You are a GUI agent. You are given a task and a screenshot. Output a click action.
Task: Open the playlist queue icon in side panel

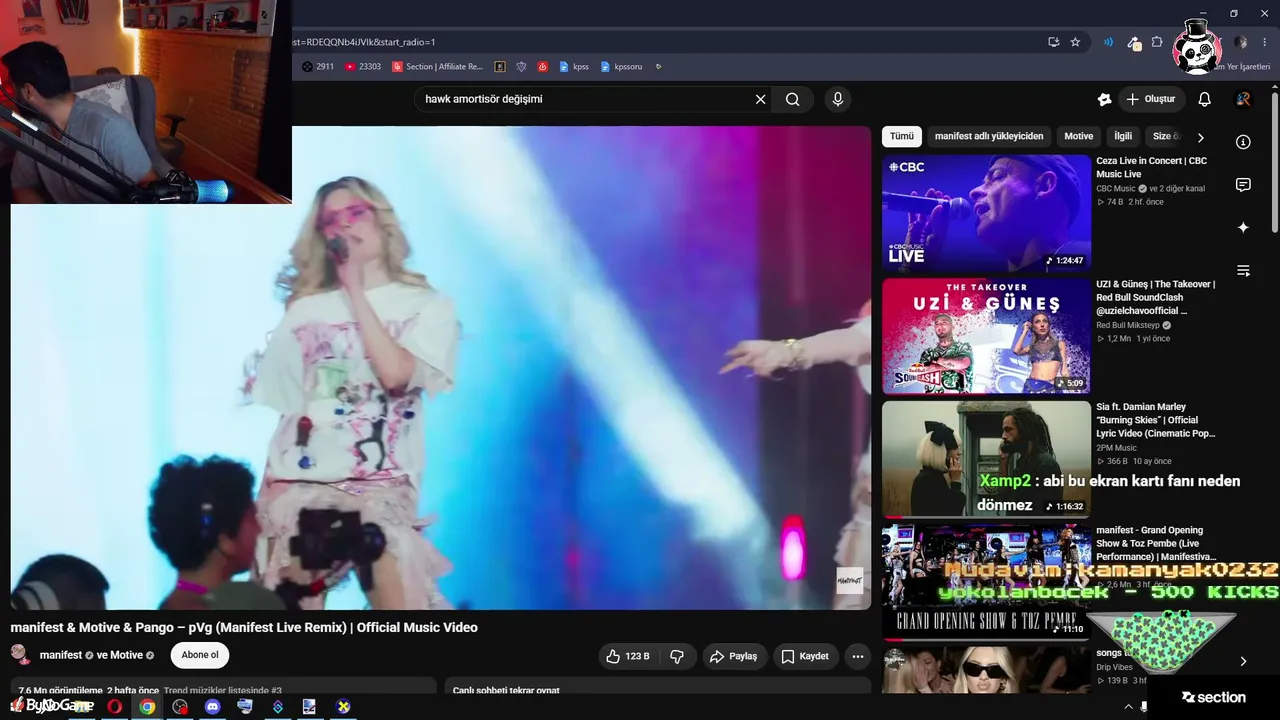(1243, 271)
